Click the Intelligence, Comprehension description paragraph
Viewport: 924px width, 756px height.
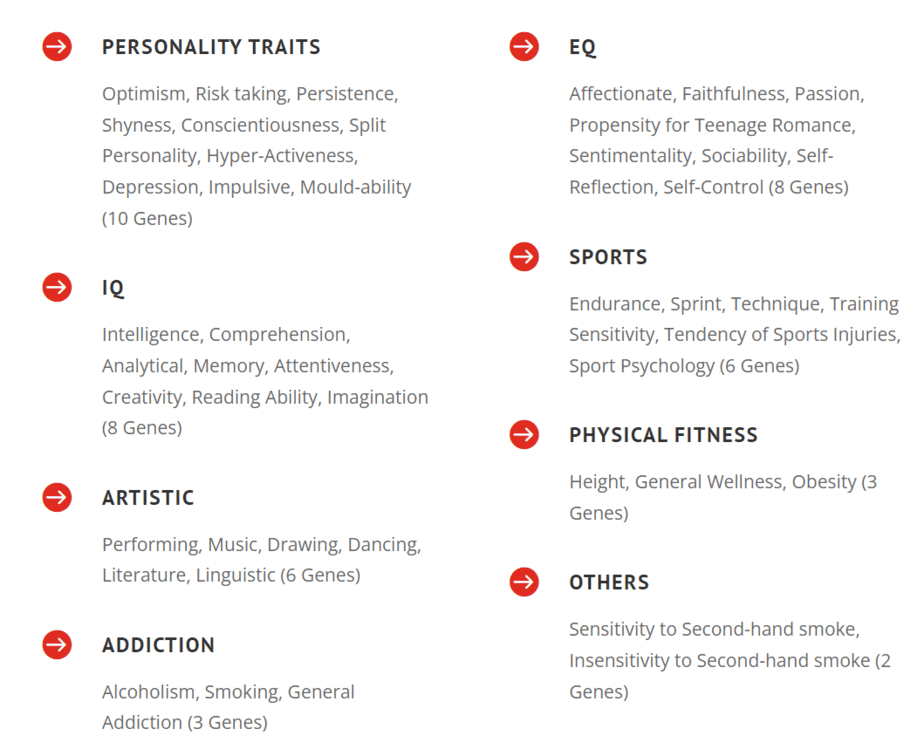[264, 381]
